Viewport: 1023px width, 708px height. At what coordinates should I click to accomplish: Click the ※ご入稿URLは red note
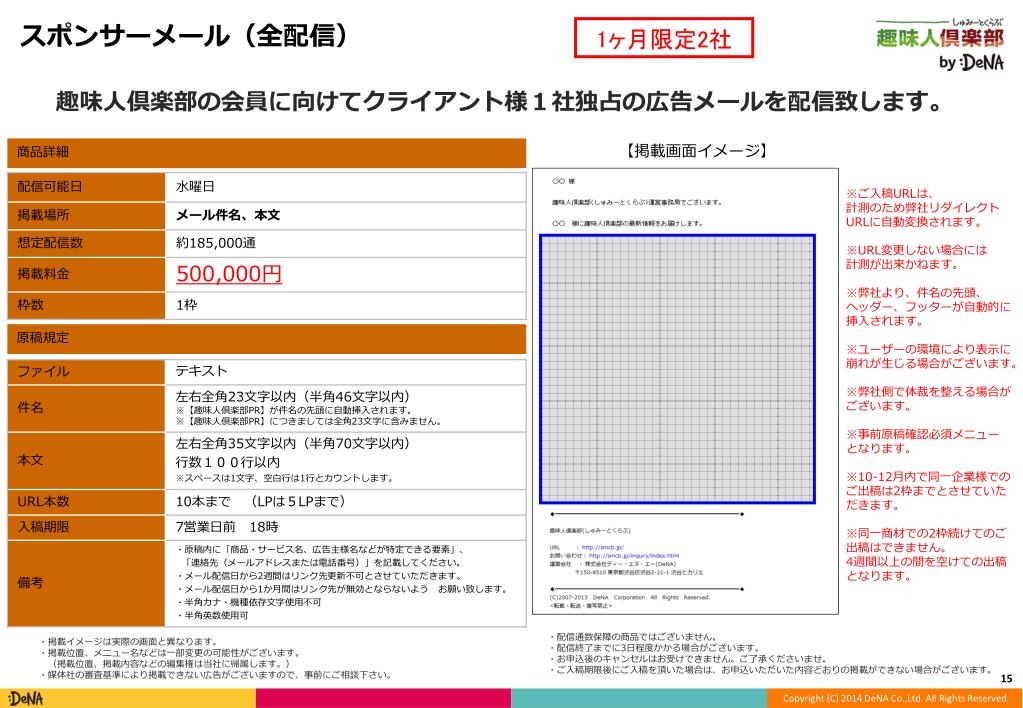923,208
